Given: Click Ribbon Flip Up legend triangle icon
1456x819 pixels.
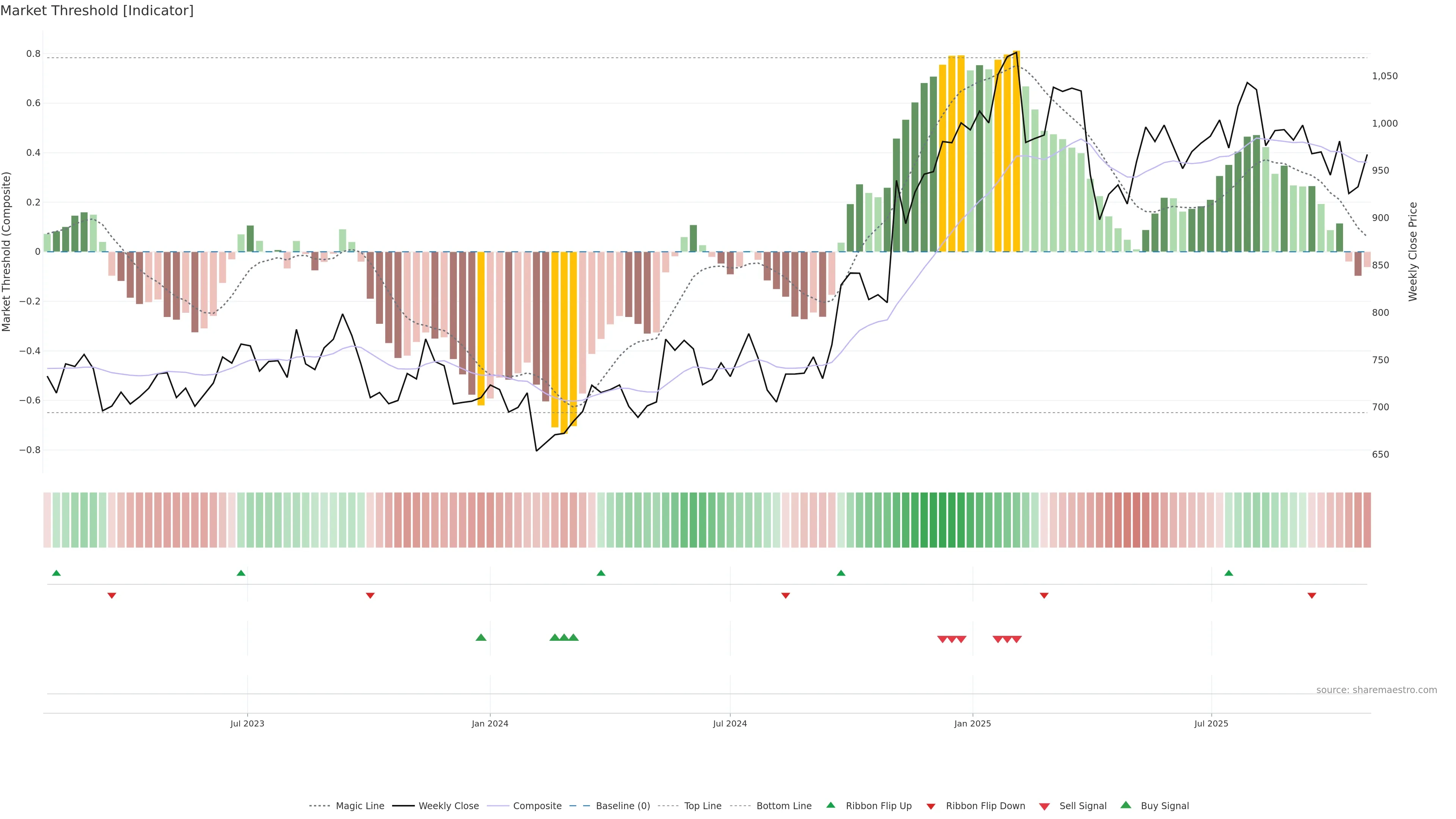Looking at the screenshot, I should click(830, 805).
